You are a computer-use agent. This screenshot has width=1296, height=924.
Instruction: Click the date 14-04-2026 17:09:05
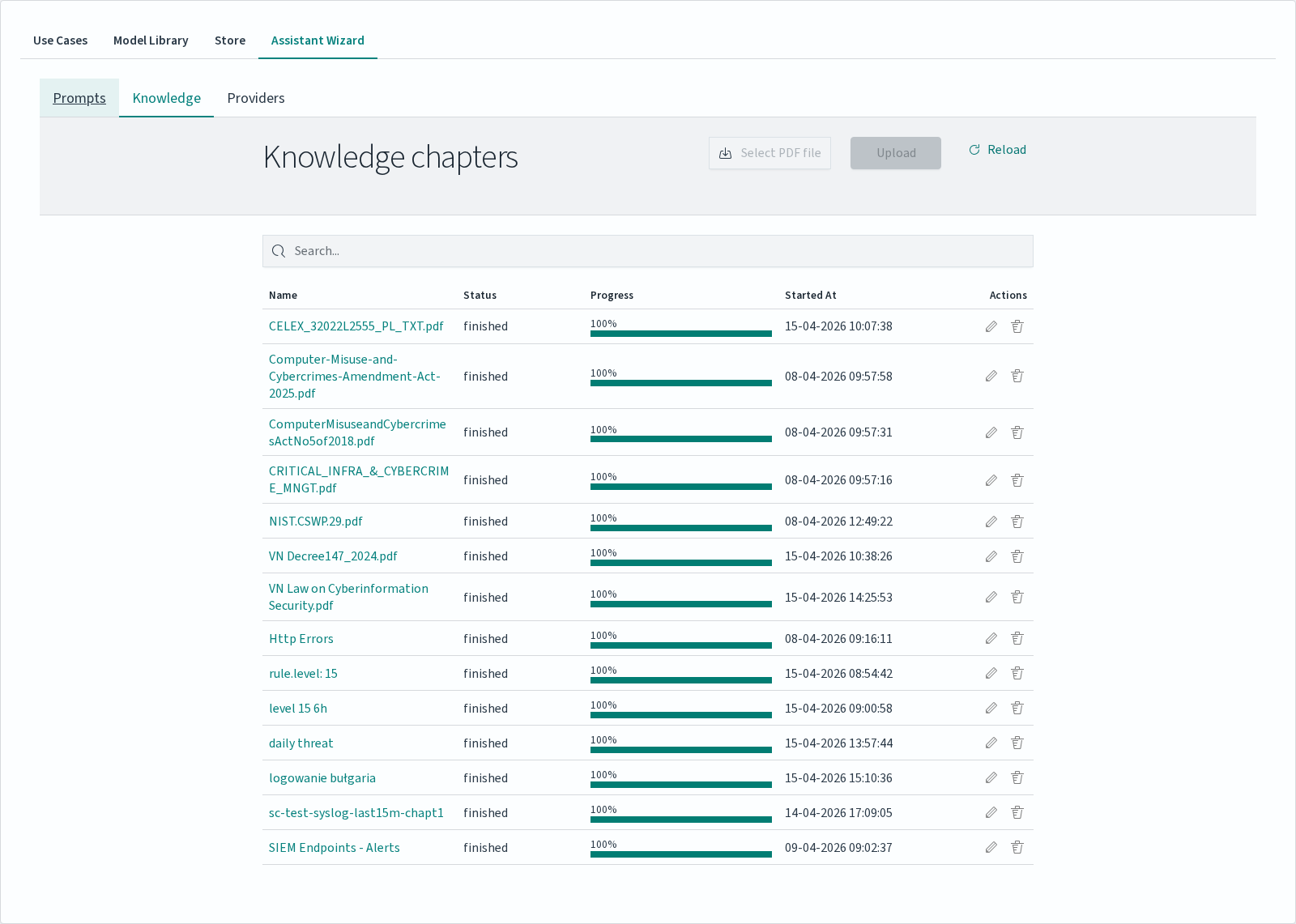(x=838, y=813)
